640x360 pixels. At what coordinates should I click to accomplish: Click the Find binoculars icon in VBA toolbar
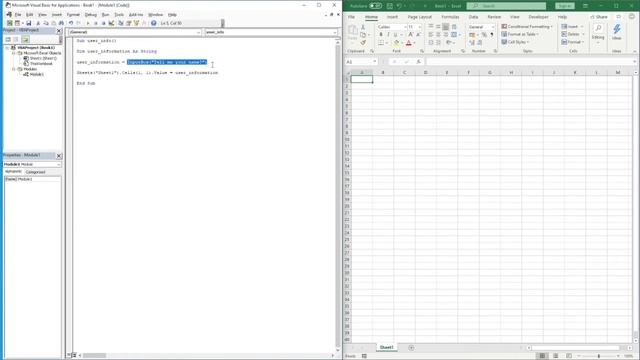tap(61, 23)
